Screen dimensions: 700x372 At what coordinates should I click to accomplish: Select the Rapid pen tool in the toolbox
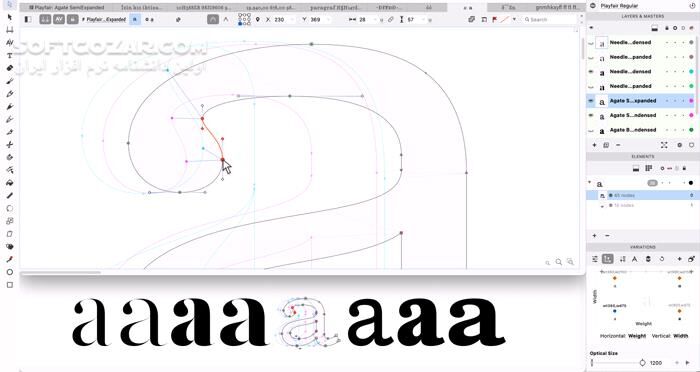[x=10, y=119]
